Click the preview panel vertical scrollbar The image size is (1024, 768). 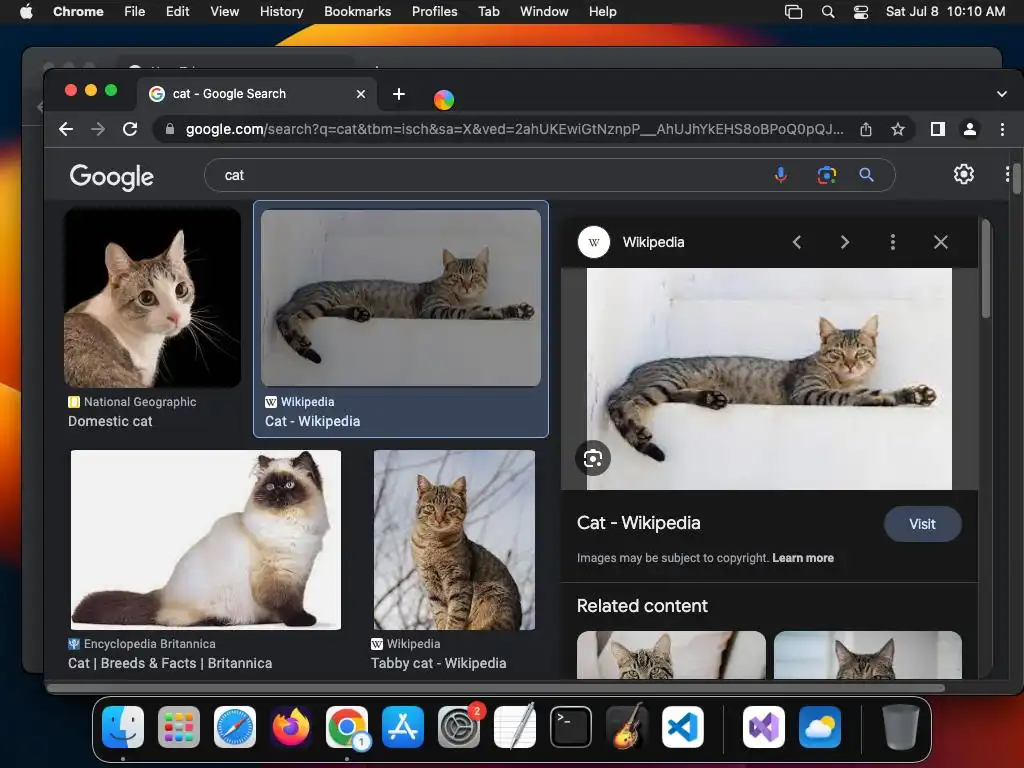pyautogui.click(x=985, y=270)
